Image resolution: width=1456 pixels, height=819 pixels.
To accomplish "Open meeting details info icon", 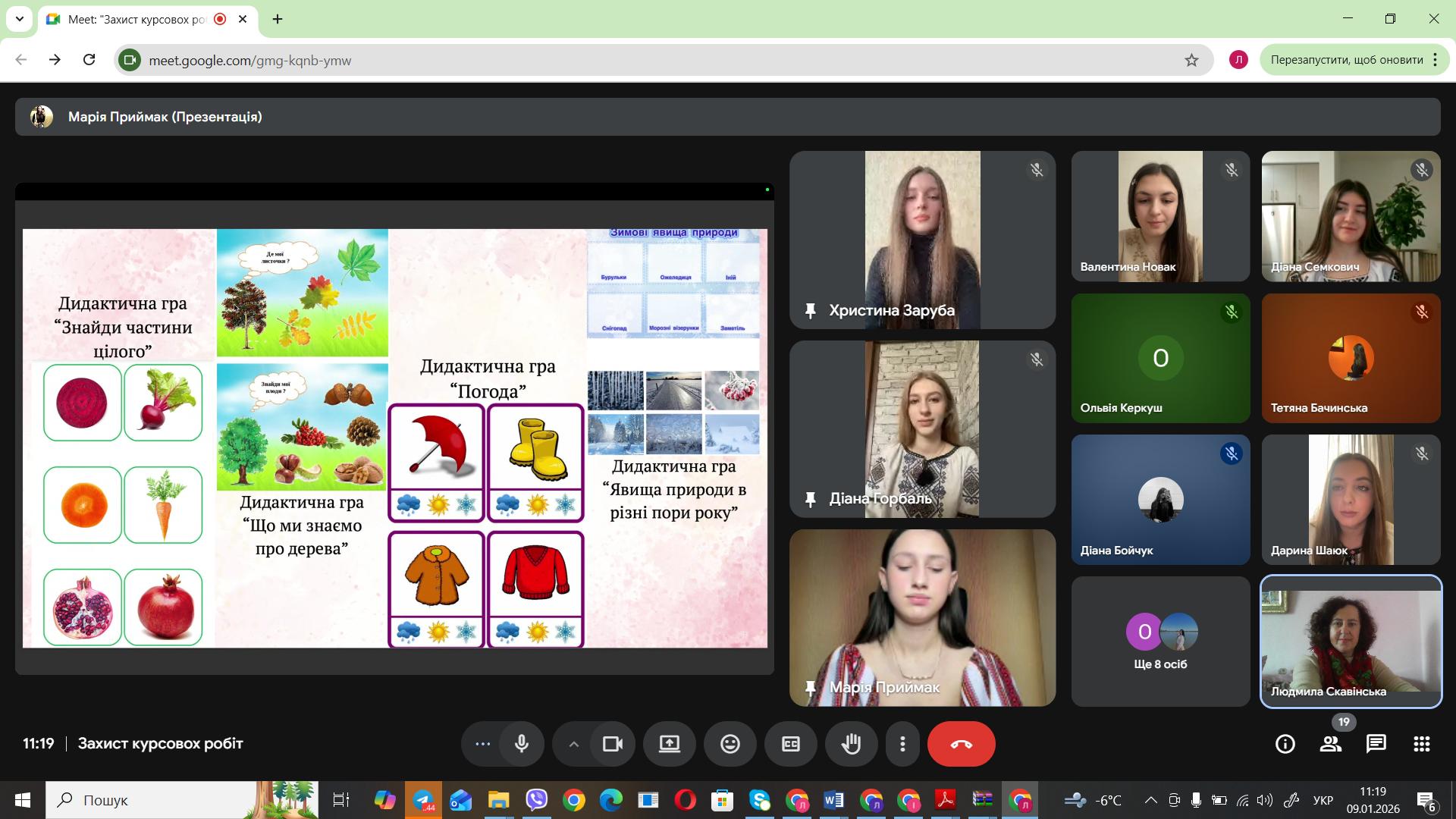I will point(1285,744).
